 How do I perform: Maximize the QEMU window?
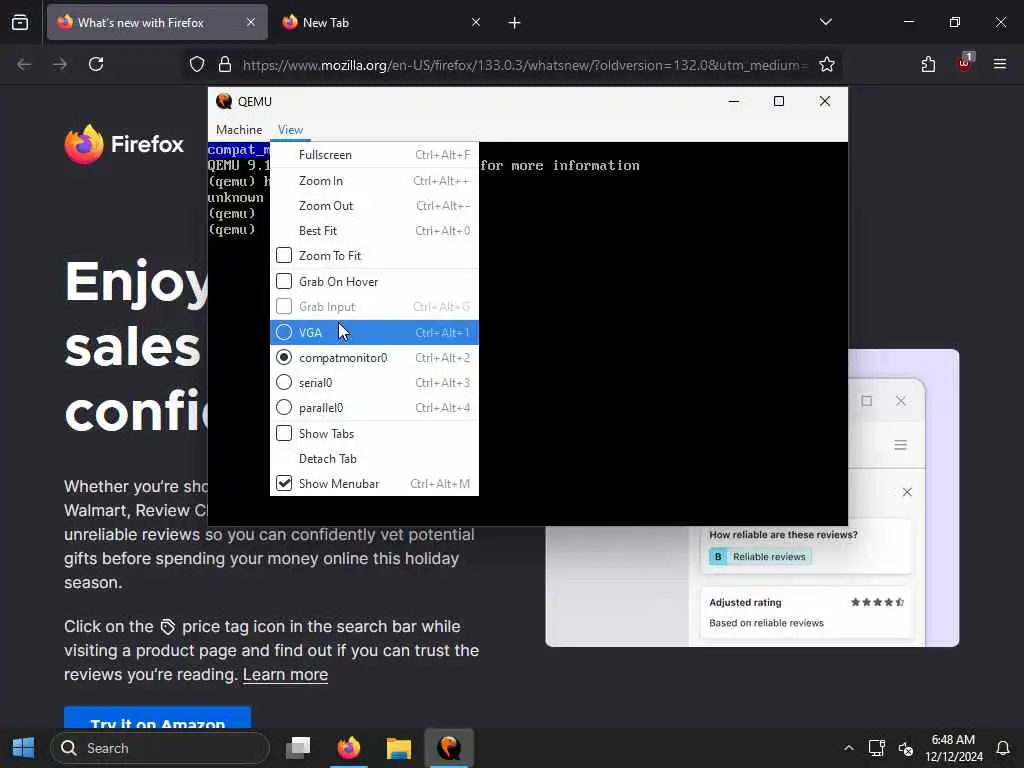tap(778, 101)
